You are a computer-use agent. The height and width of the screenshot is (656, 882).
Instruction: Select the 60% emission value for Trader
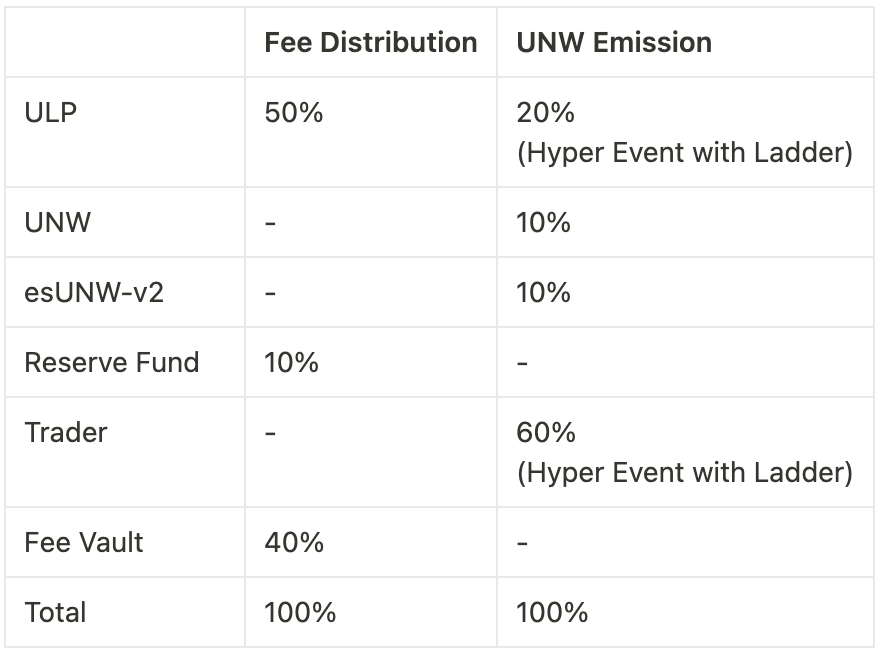click(546, 432)
